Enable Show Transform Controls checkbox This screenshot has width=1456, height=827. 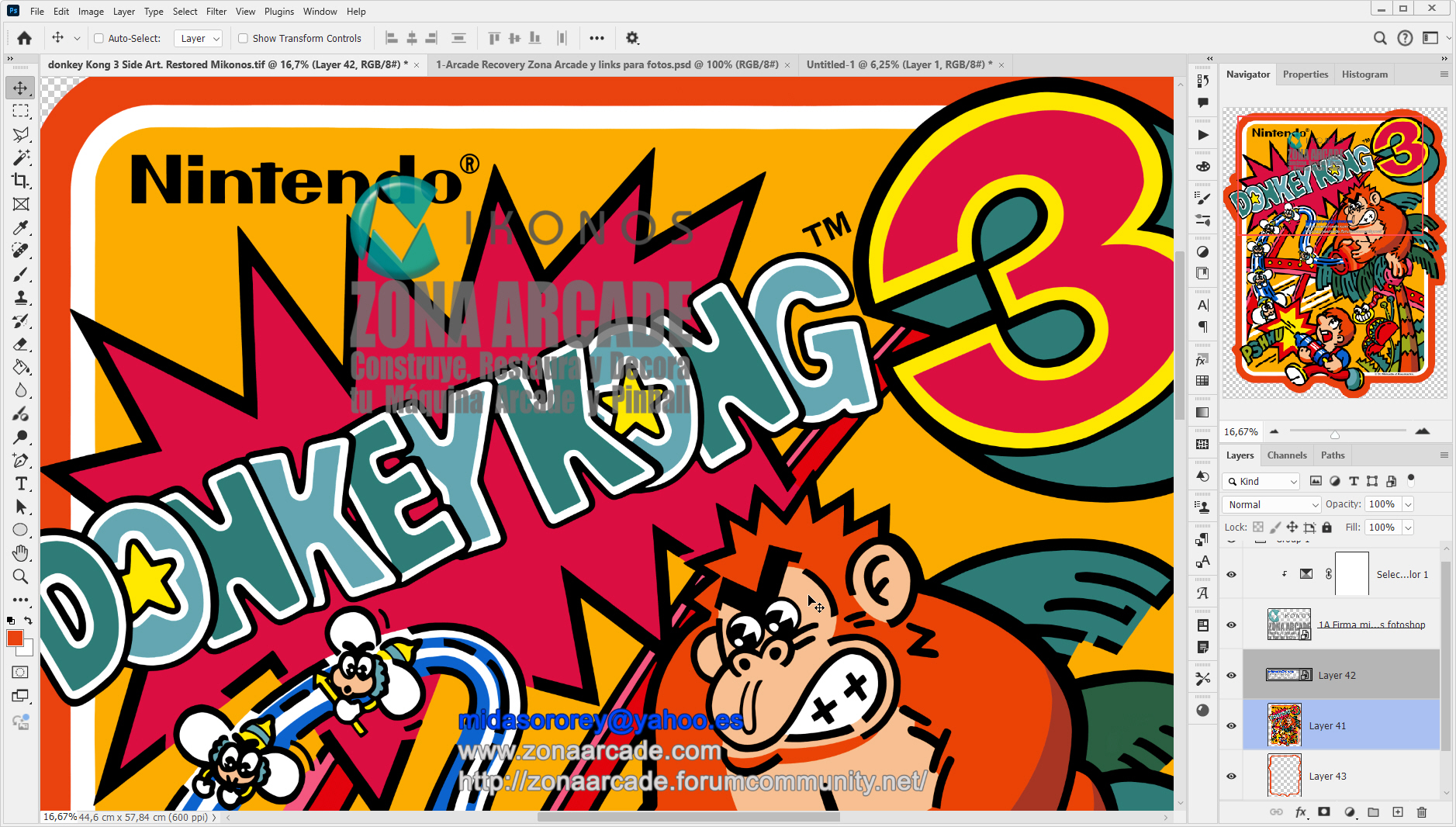tap(243, 38)
